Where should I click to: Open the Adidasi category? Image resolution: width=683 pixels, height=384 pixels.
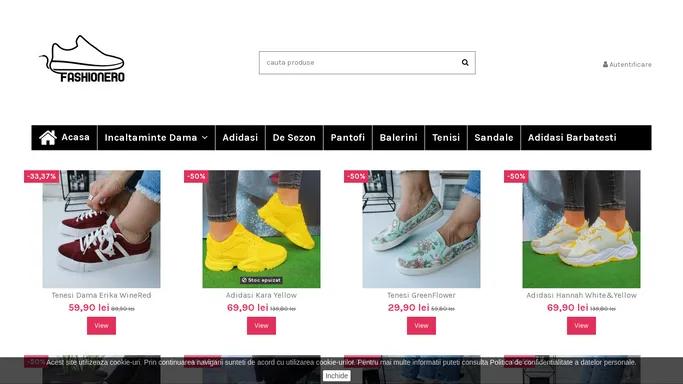click(x=240, y=138)
